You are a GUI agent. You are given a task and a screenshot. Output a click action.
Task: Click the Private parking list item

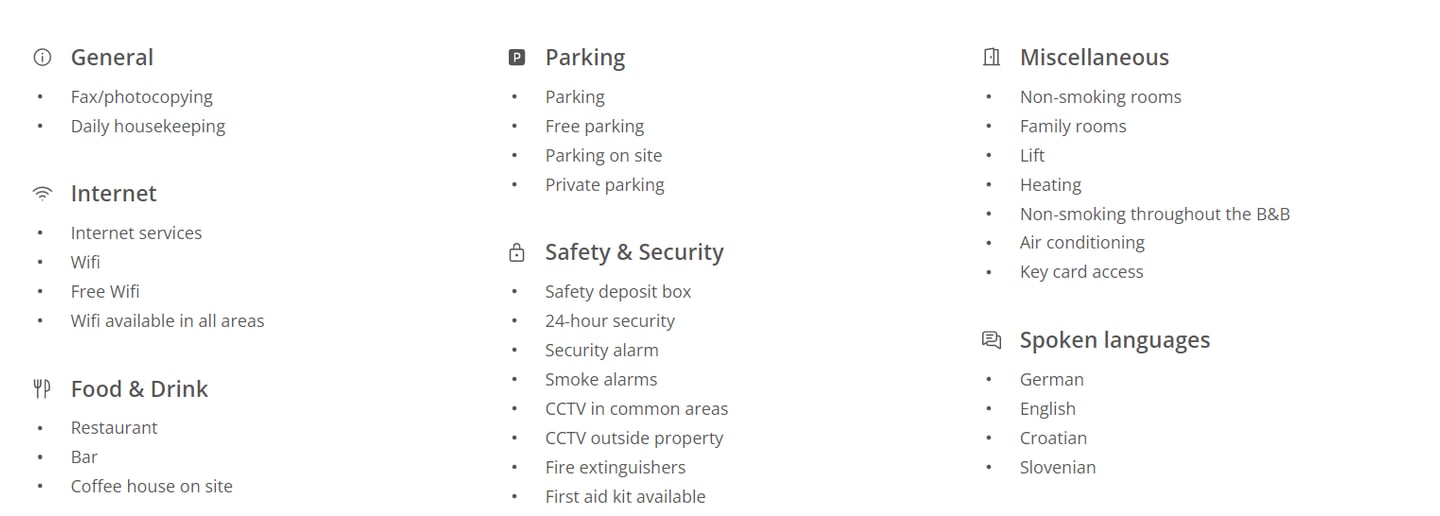[605, 185]
